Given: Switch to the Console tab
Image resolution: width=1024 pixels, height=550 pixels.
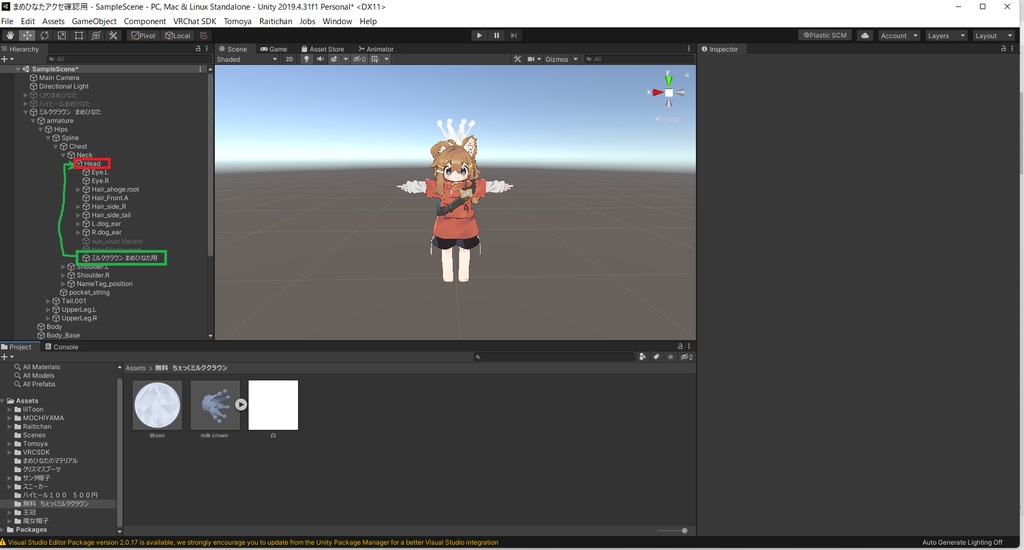Looking at the screenshot, I should pos(61,347).
